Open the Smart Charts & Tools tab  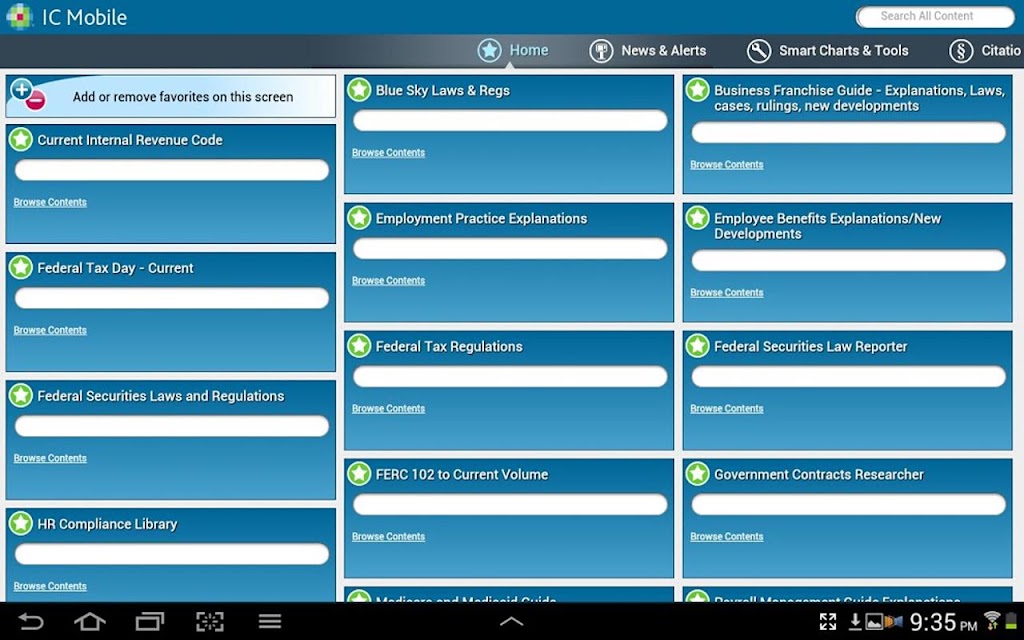(827, 50)
